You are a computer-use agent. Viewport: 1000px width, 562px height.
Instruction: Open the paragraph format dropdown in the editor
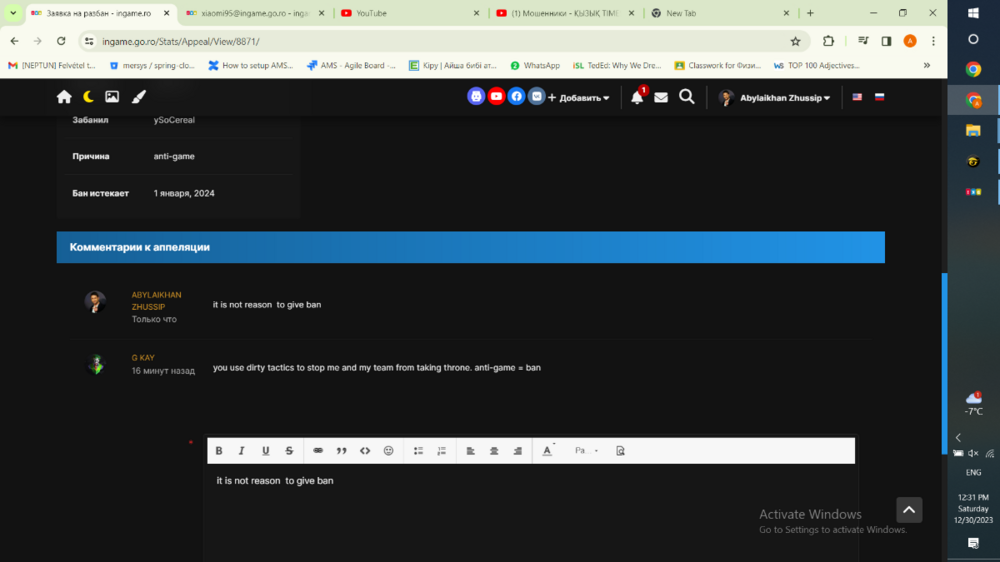coord(586,451)
